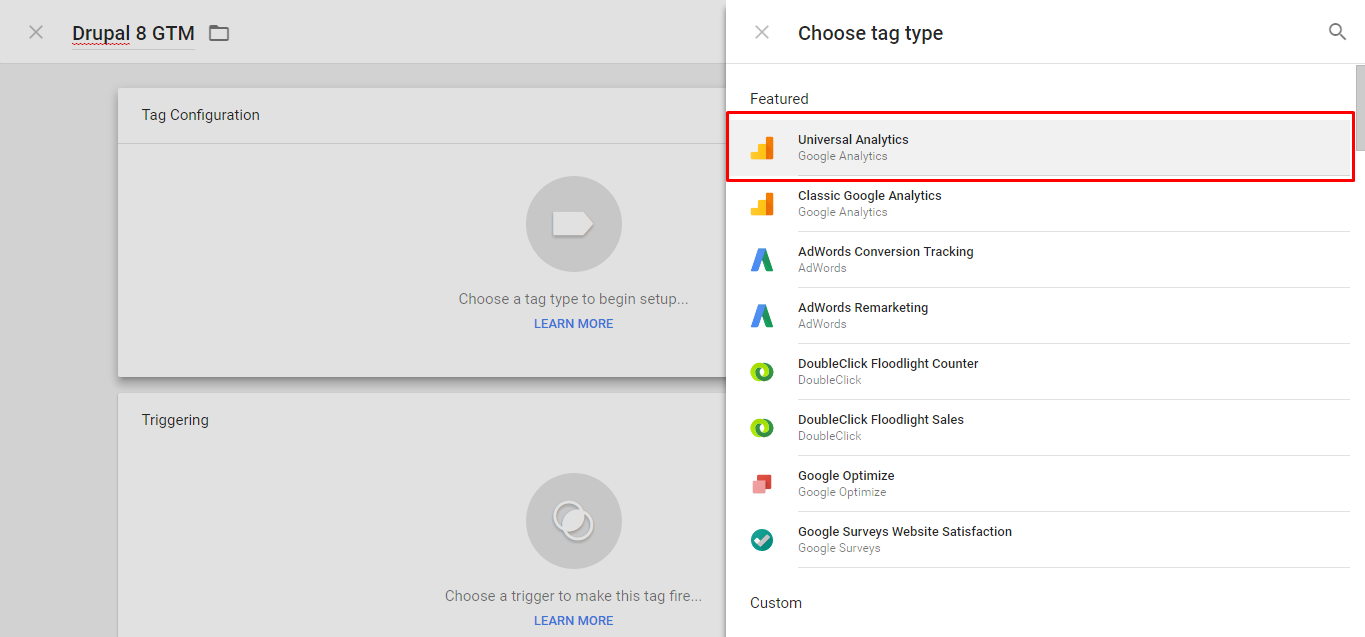Choose AdWords Conversion Tracking tag
The image size is (1365, 637).
tap(1040, 260)
